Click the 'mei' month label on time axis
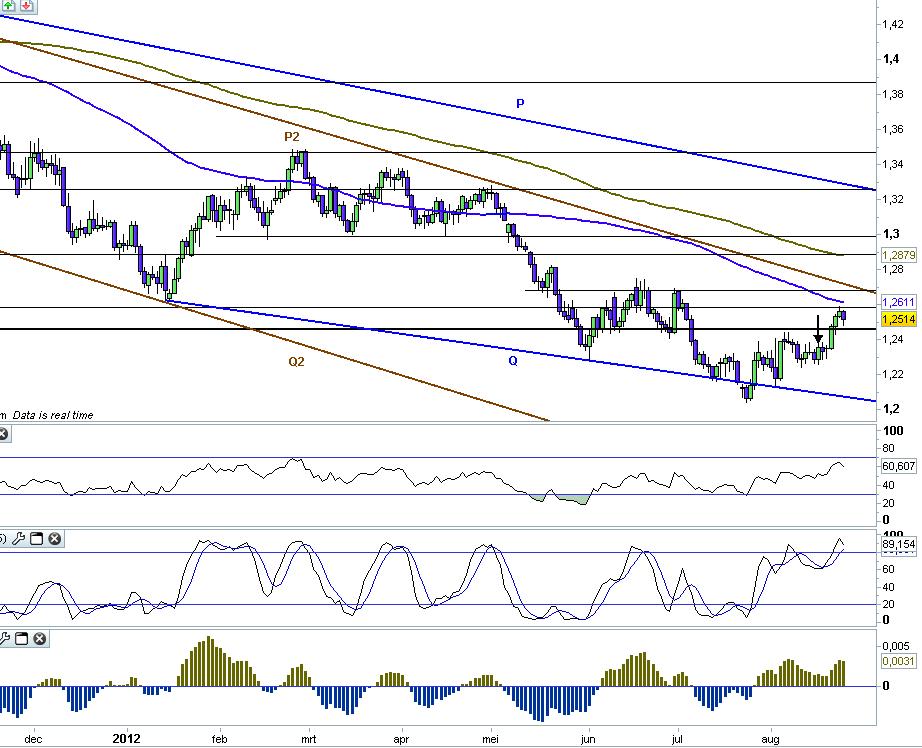The width and height of the screenshot is (922, 748). [x=490, y=739]
